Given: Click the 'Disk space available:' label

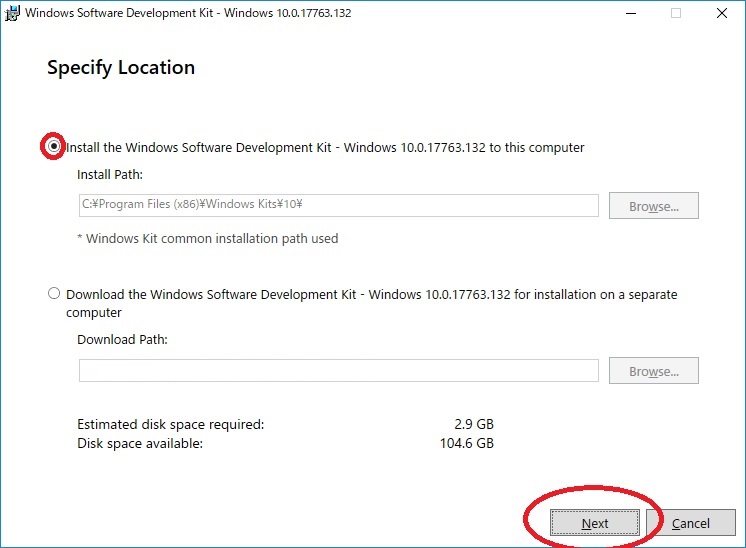Looking at the screenshot, I should coord(140,443).
